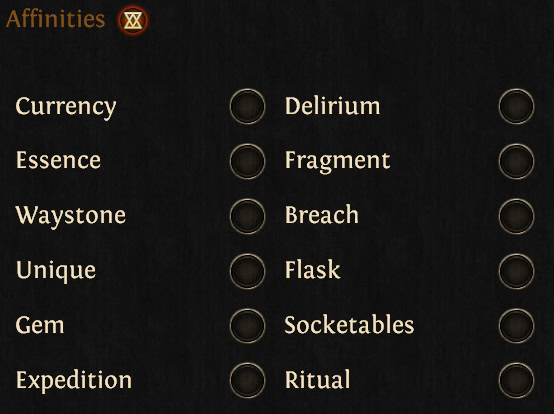
Task: Turn on the Flask affinity
Action: point(516,271)
